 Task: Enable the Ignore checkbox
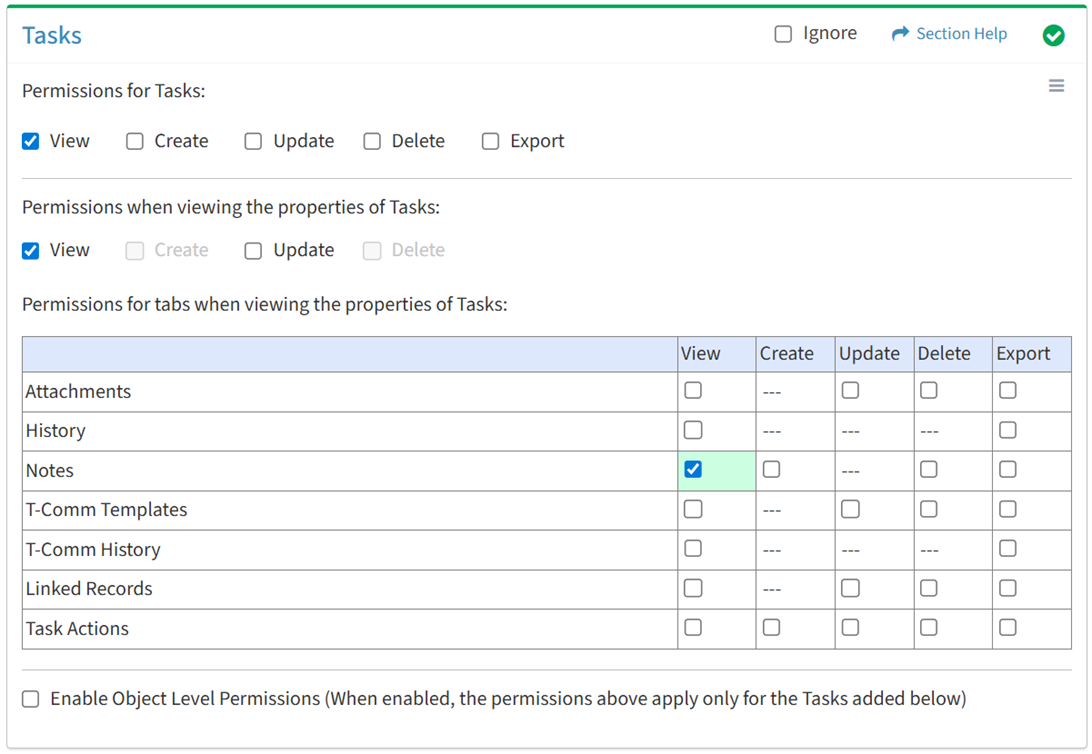pos(783,34)
